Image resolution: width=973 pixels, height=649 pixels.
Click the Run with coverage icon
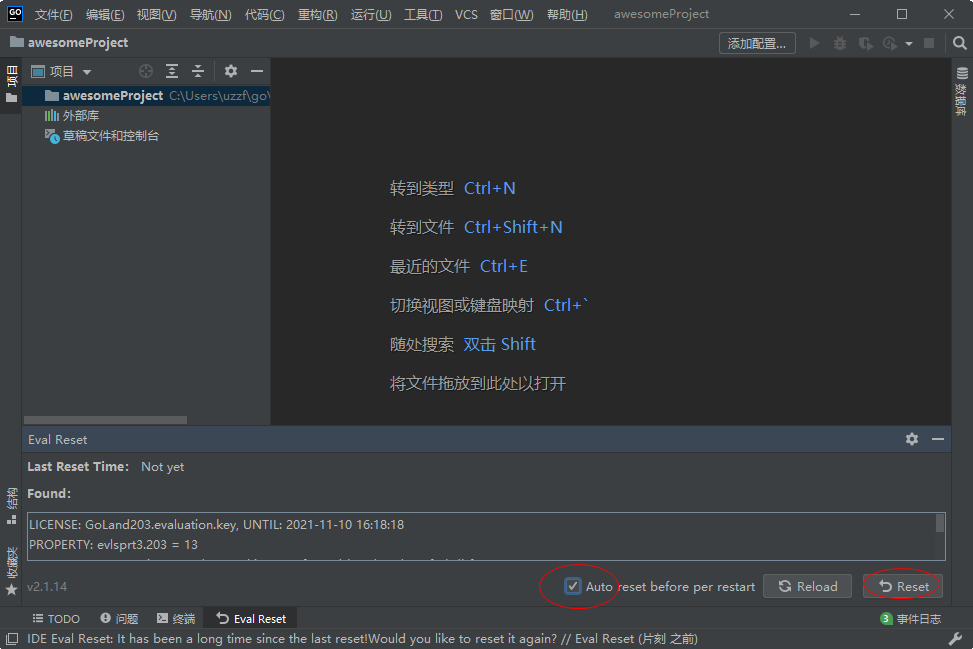[x=865, y=43]
